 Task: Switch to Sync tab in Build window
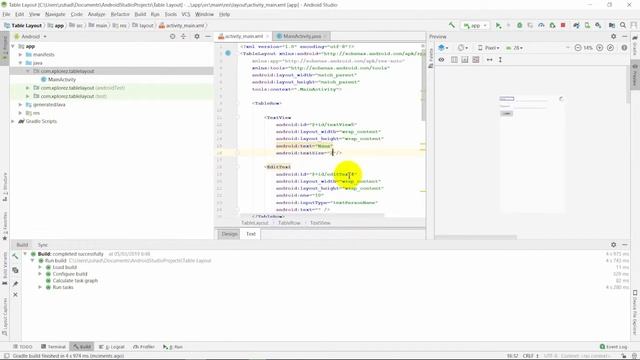pos(43,245)
